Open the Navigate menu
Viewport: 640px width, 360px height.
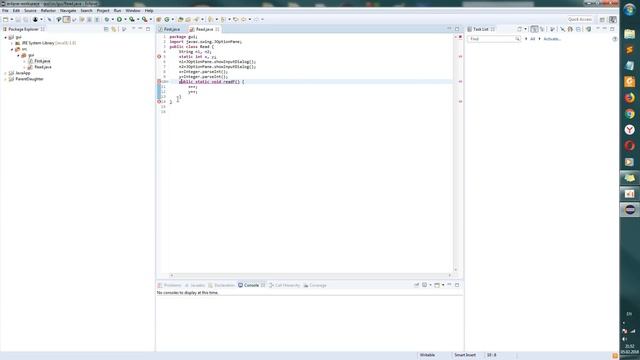click(68, 10)
